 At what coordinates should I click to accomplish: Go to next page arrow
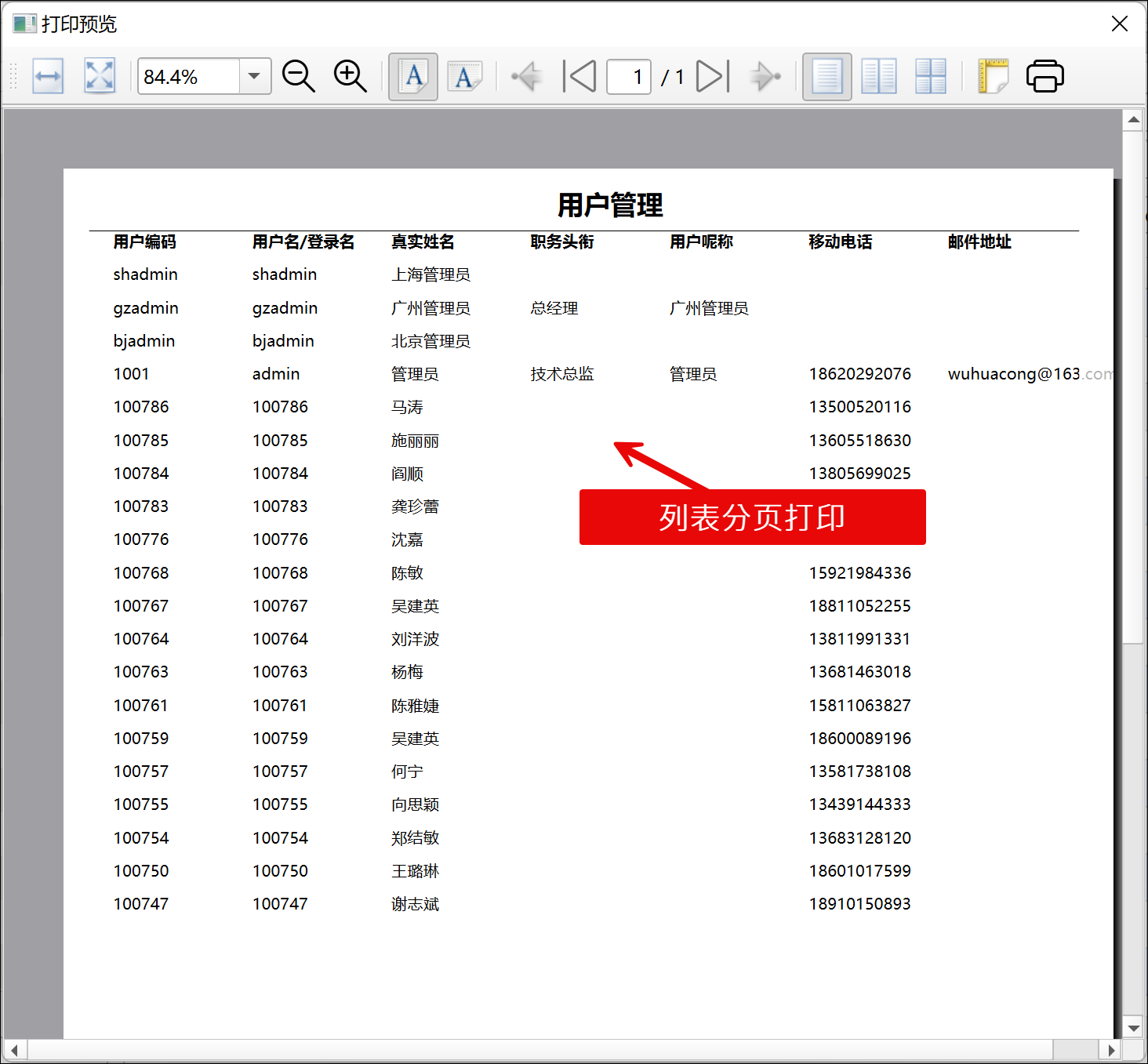765,77
